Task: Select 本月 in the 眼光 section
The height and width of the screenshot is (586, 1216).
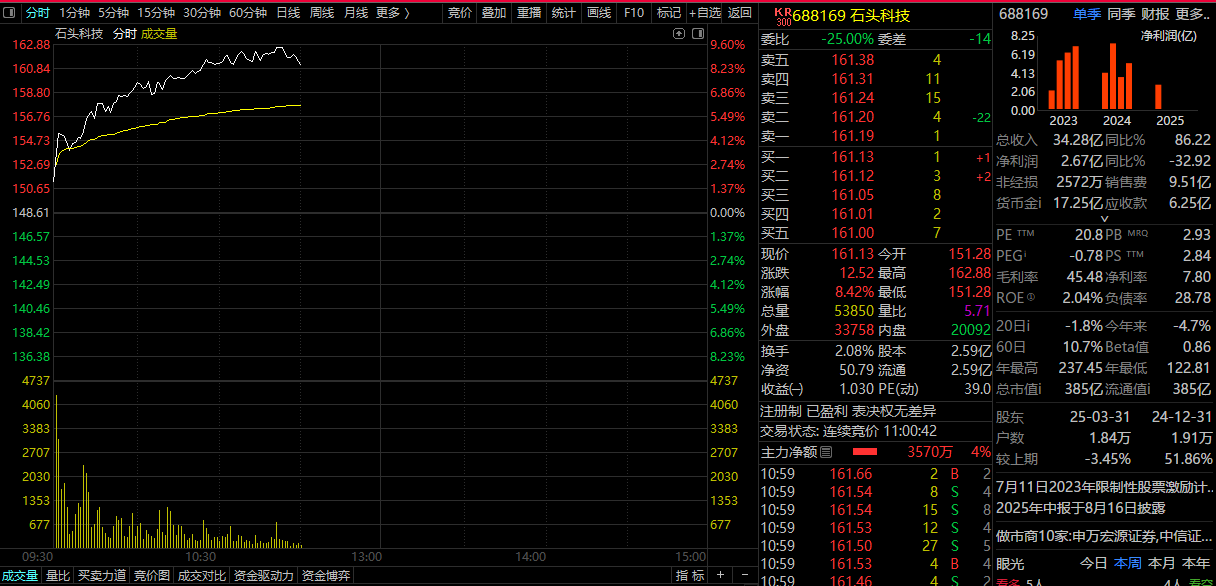Action: coord(1162,563)
